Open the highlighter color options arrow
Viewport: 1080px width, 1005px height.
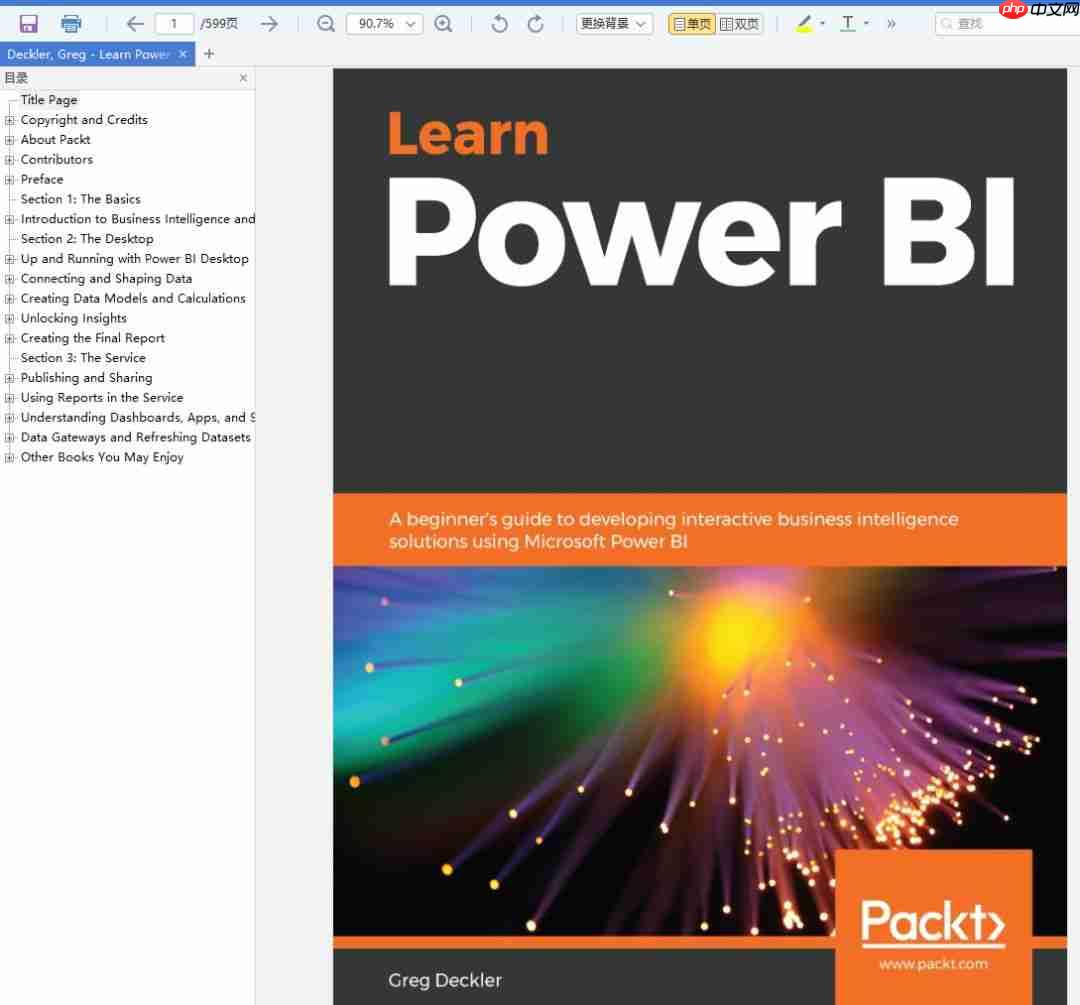click(x=821, y=22)
